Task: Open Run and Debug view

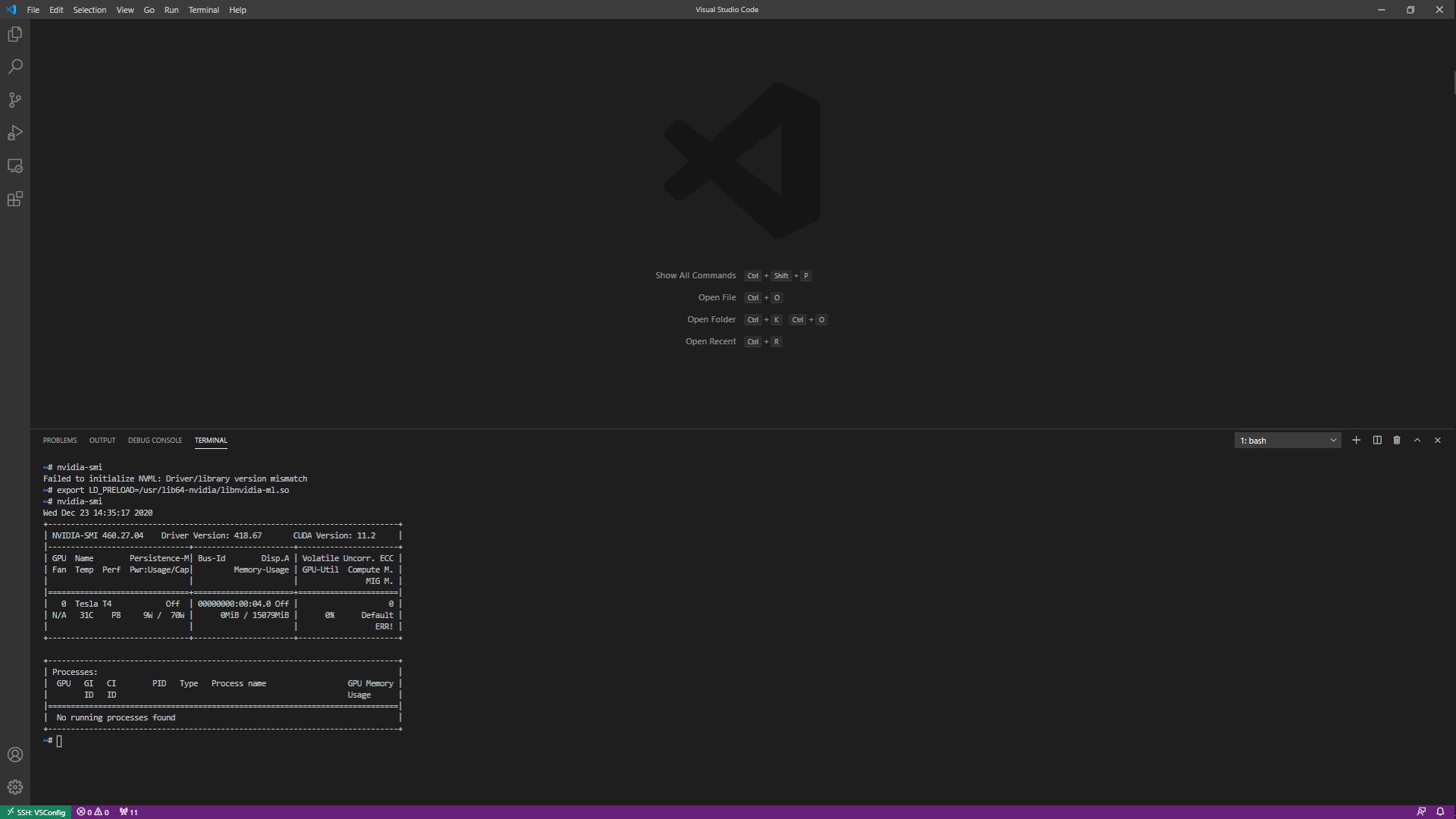Action: point(15,133)
